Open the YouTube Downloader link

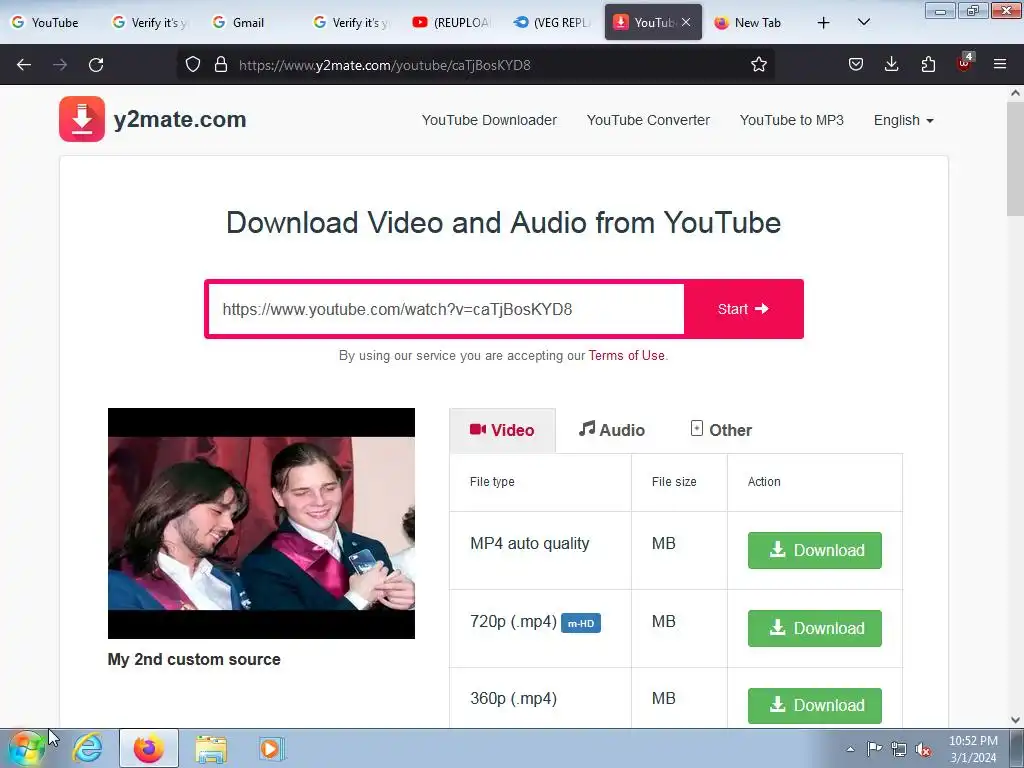489,120
